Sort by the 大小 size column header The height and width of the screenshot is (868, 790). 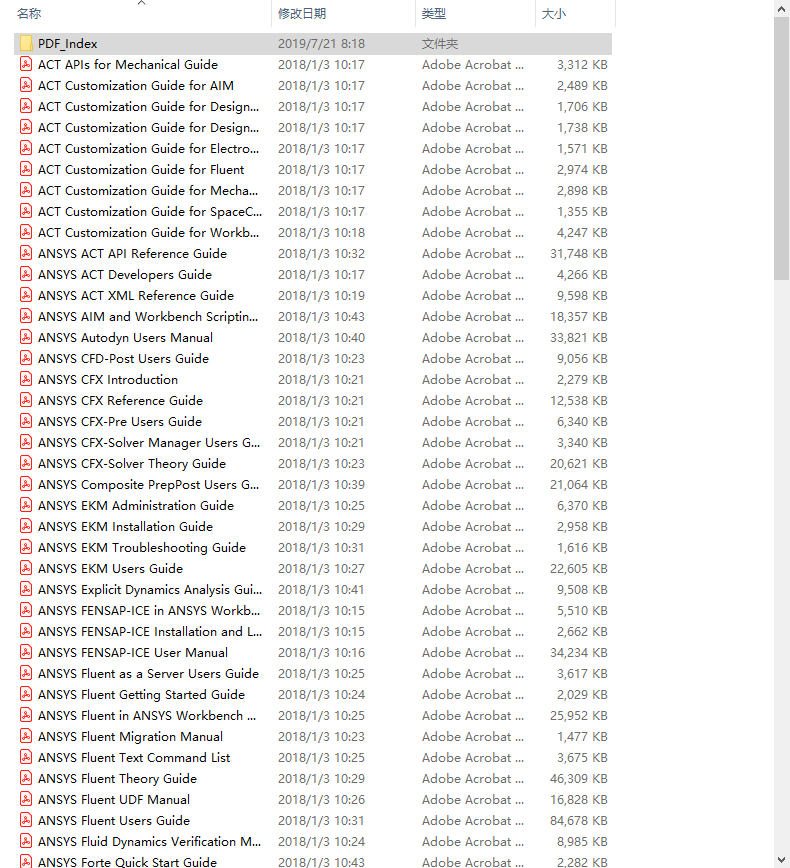(553, 14)
